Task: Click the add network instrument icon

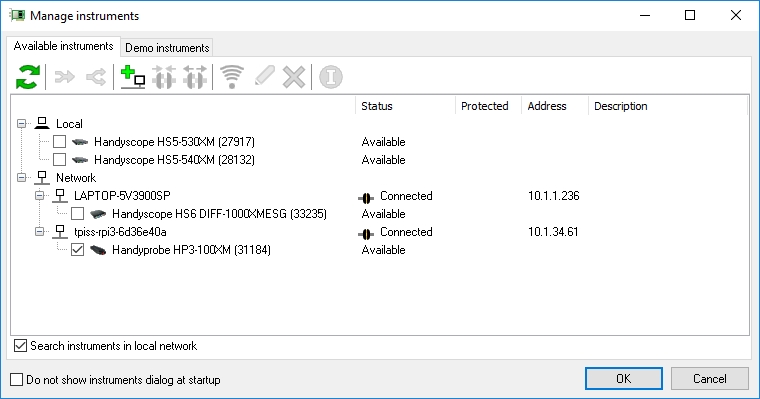Action: tap(132, 77)
